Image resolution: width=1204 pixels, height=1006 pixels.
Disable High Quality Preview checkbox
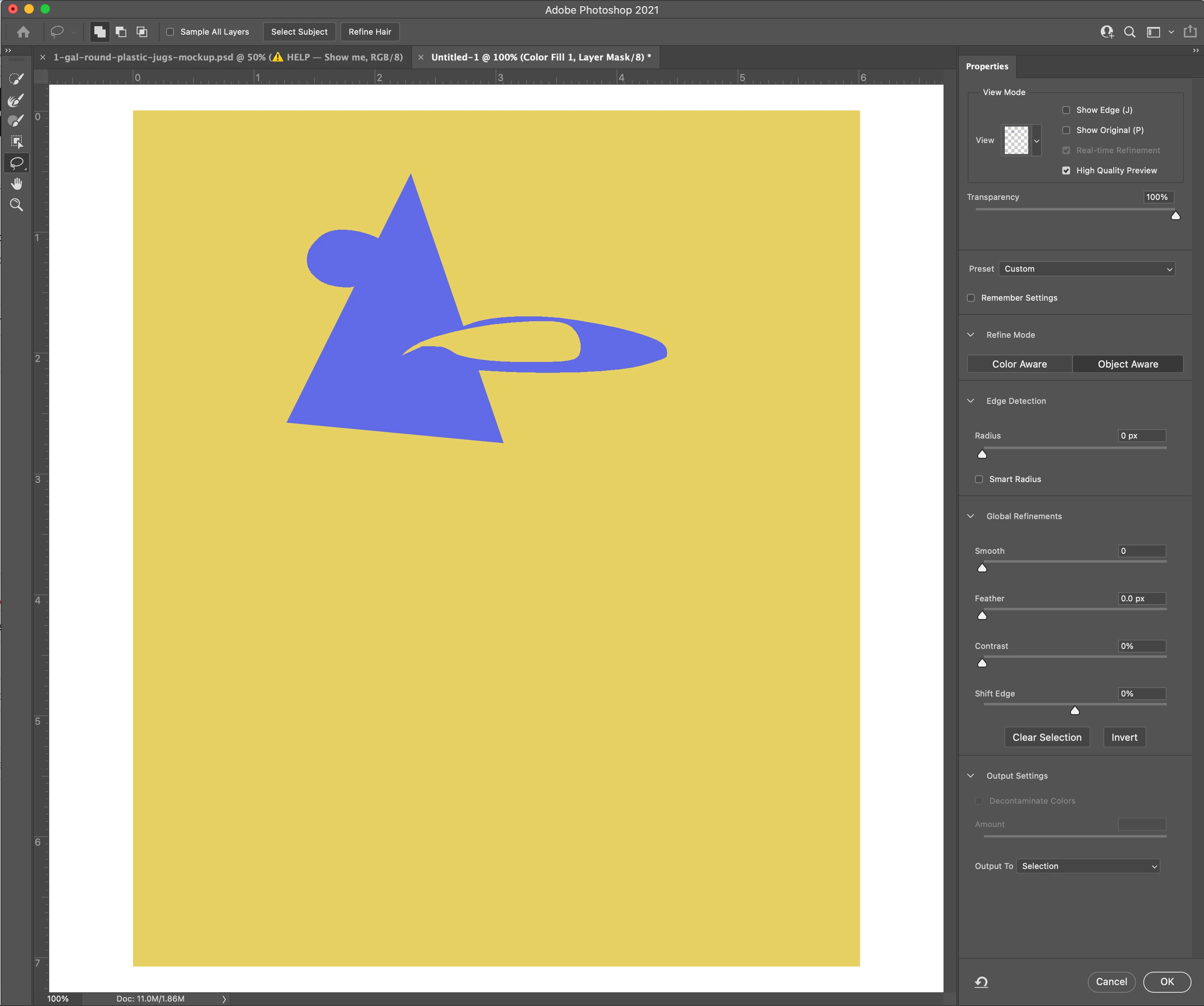[x=1066, y=171]
